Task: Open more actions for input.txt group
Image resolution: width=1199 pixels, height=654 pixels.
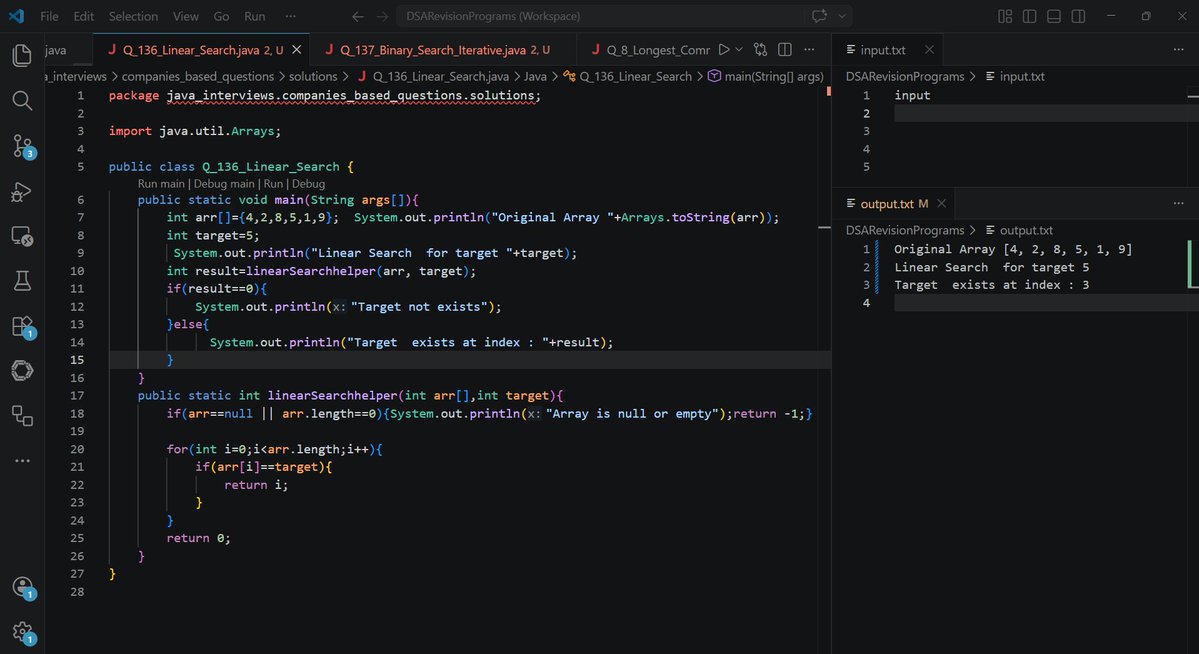Action: tap(1178, 50)
